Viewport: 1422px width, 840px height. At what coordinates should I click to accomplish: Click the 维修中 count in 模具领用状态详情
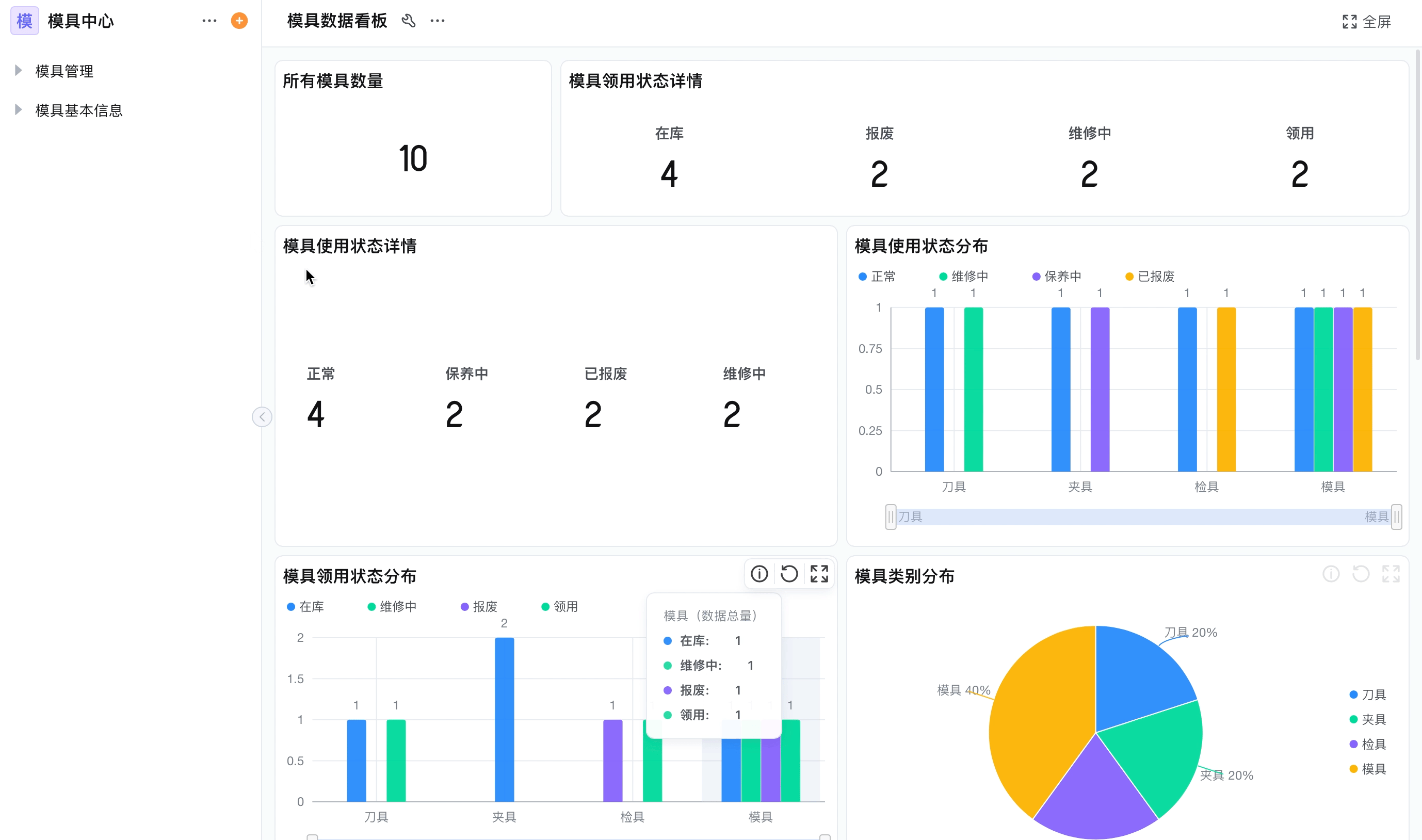tap(1089, 174)
